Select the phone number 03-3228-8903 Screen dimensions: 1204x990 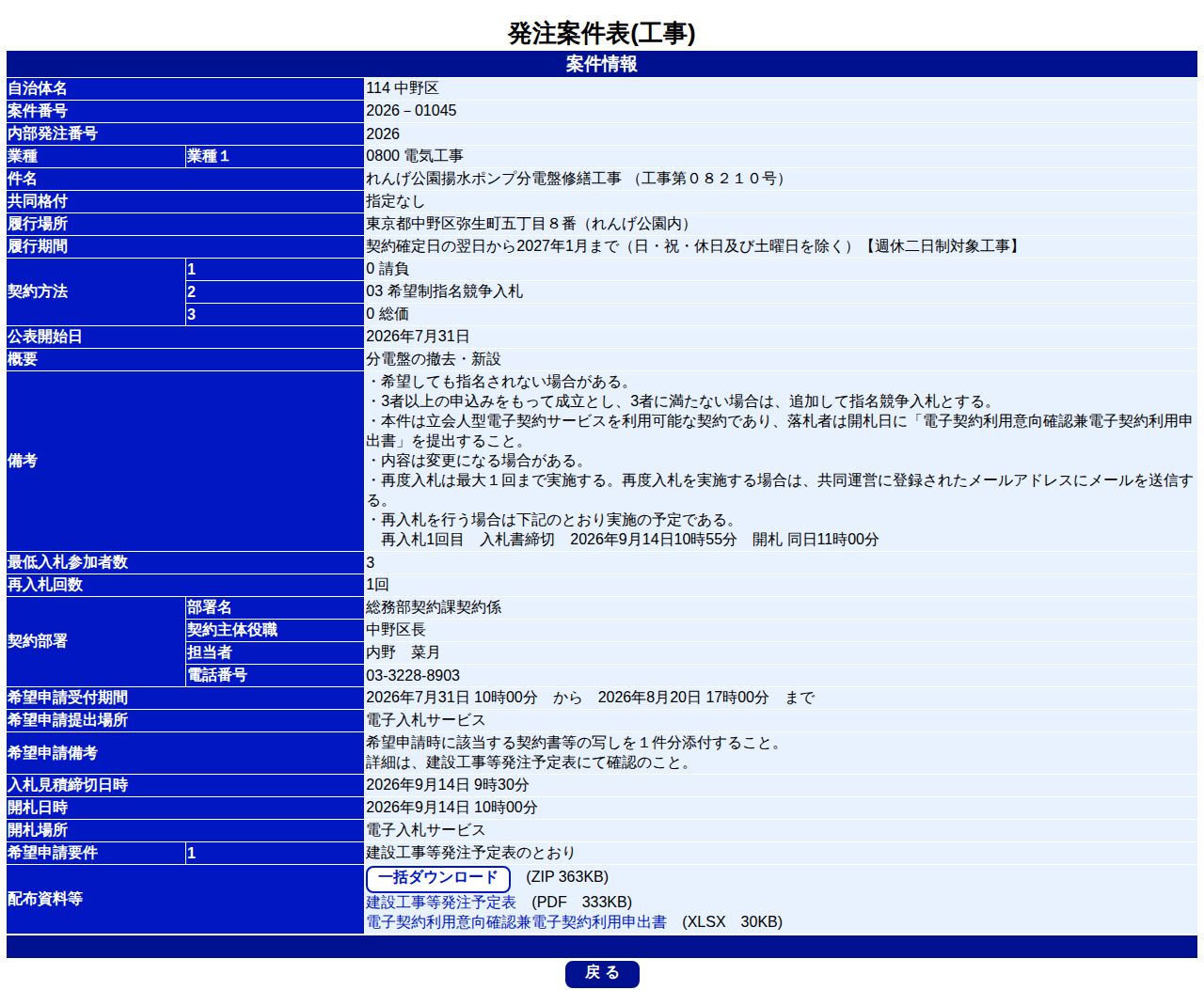pos(413,675)
